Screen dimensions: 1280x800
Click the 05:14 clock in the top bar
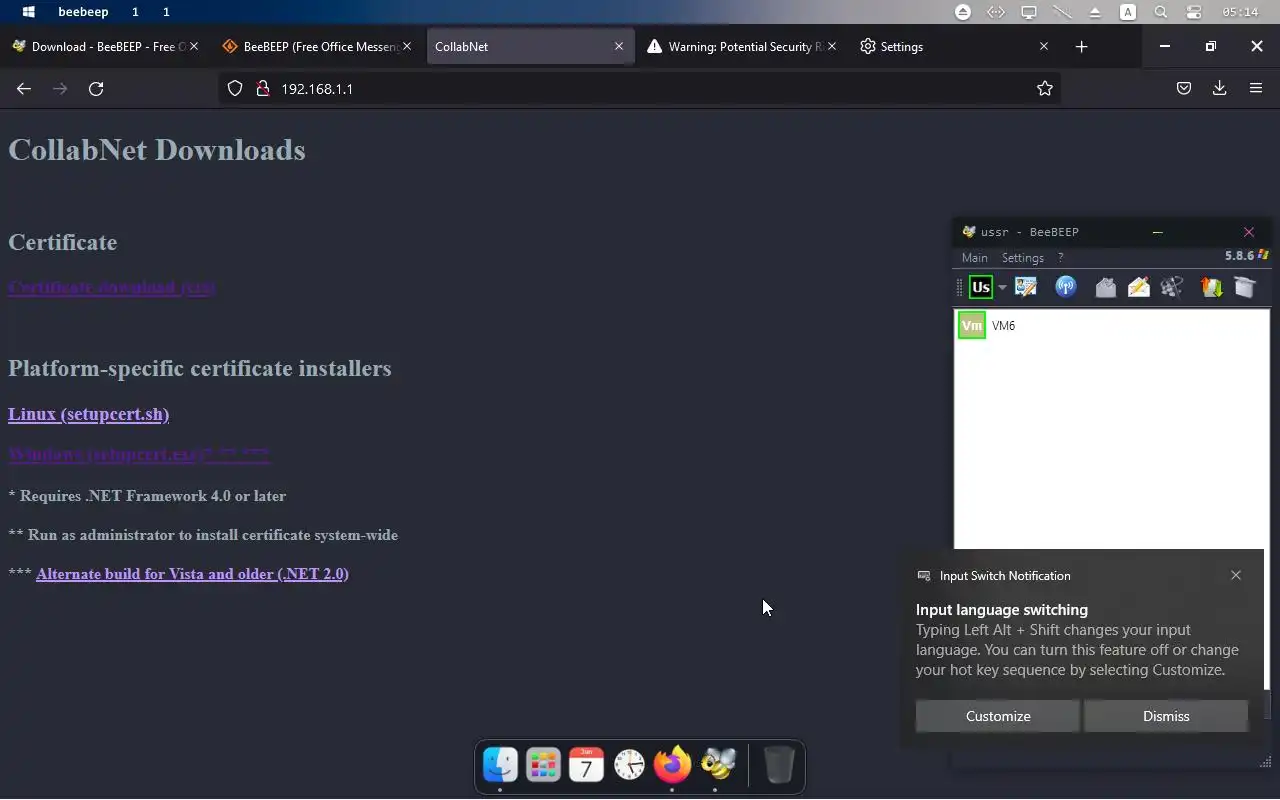(x=1240, y=12)
